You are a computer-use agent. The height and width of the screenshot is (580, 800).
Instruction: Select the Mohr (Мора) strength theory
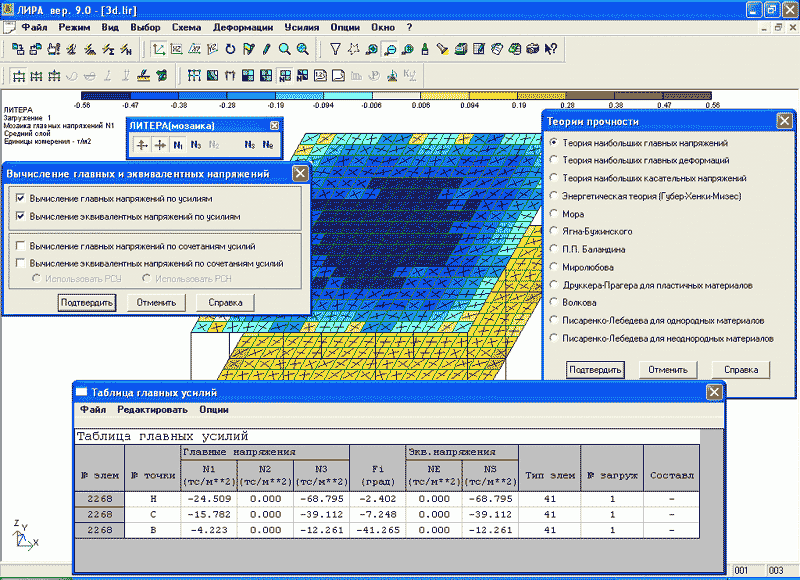pyautogui.click(x=553, y=214)
